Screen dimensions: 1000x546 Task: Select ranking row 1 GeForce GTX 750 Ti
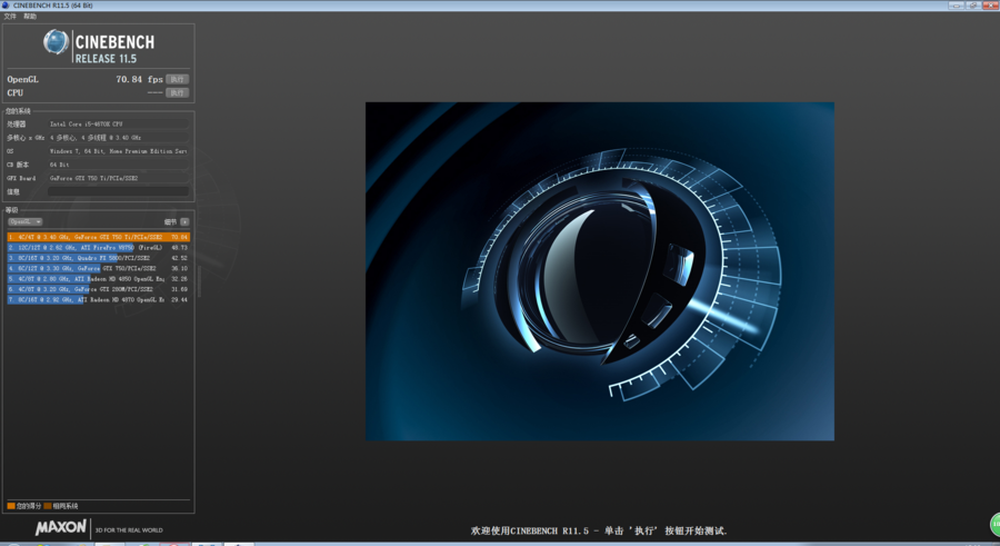[98, 237]
